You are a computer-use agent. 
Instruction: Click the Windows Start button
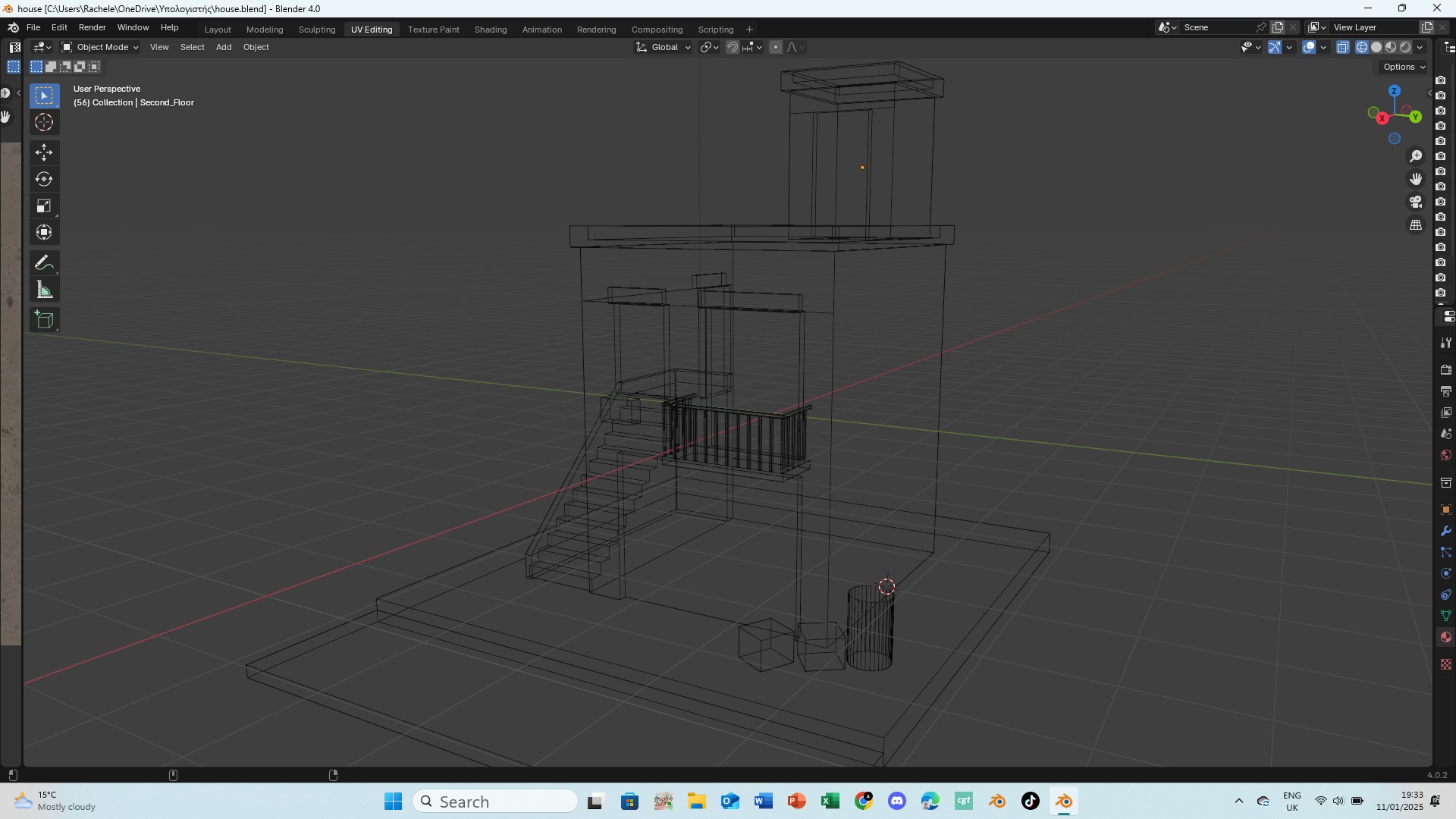pyautogui.click(x=393, y=802)
